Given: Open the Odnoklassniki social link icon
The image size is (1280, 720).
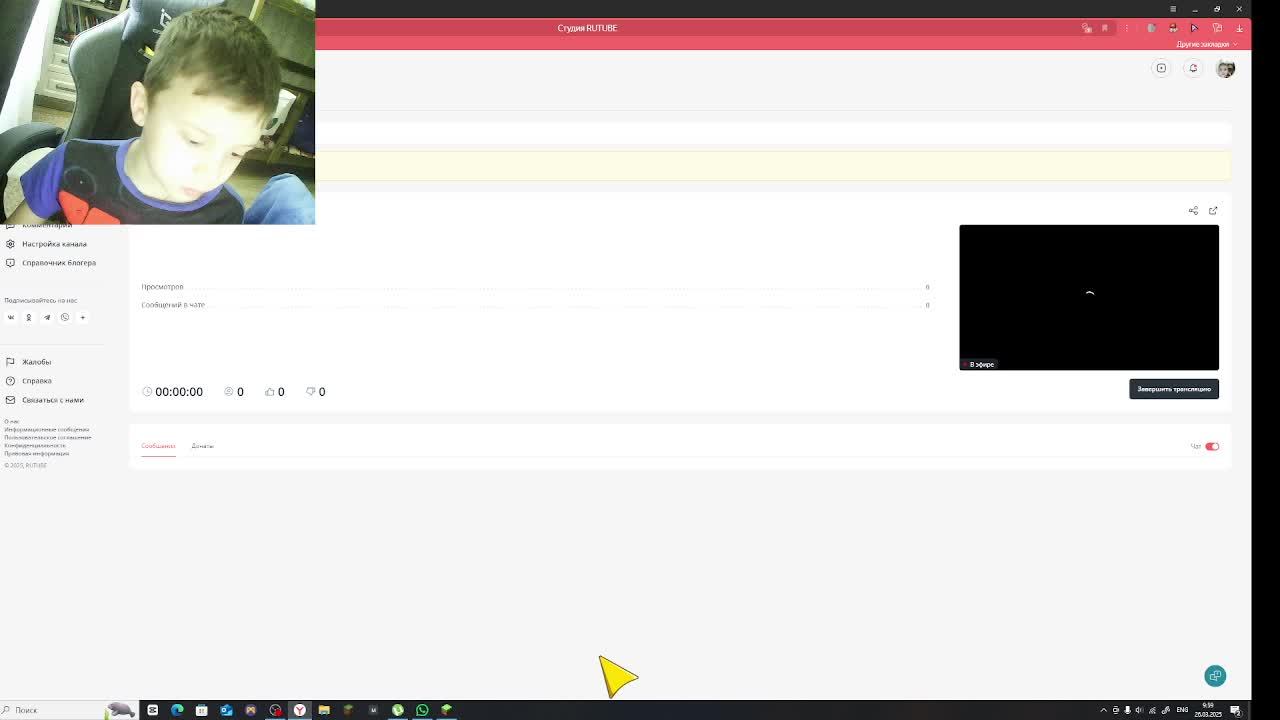Looking at the screenshot, I should coord(29,317).
